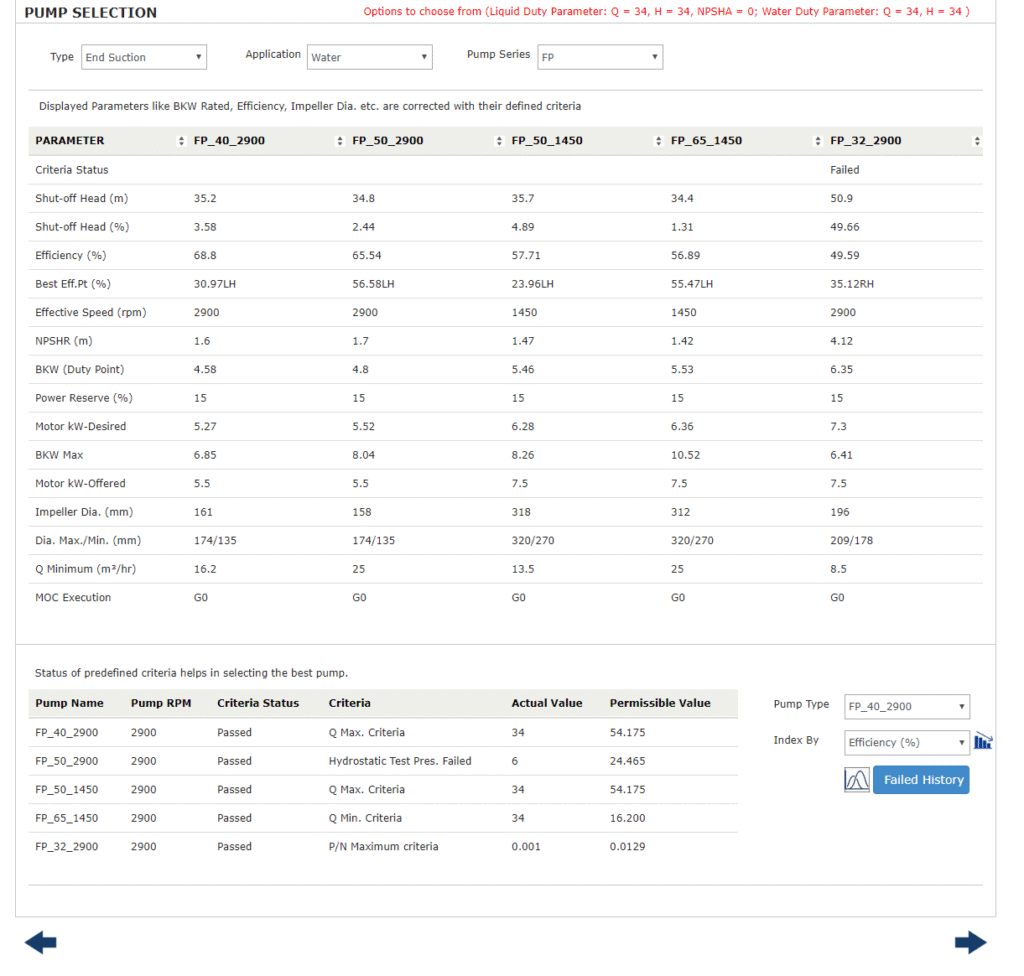This screenshot has height=976, width=1024.
Task: Select FP_40_2900 in the criteria table
Action: [67, 732]
